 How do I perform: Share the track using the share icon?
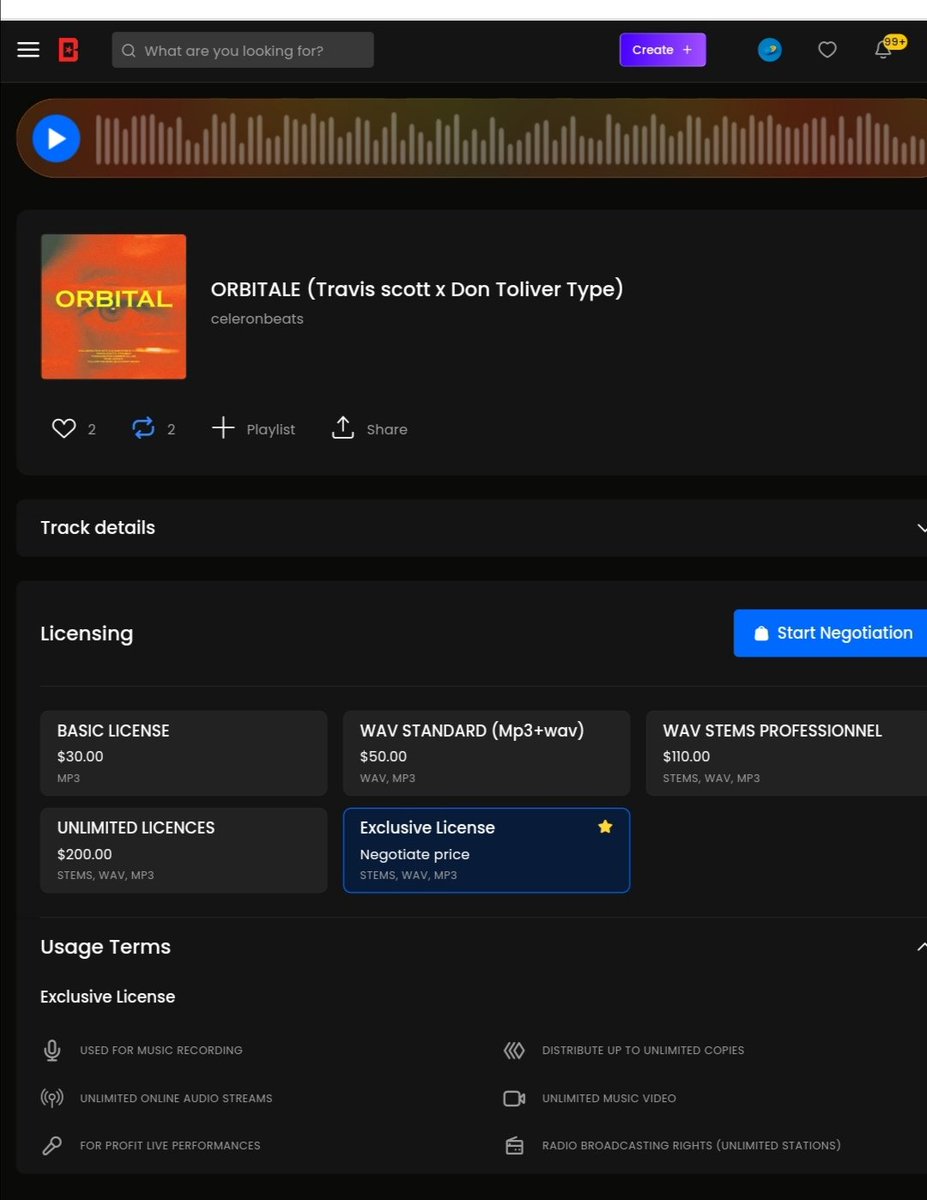coord(343,428)
